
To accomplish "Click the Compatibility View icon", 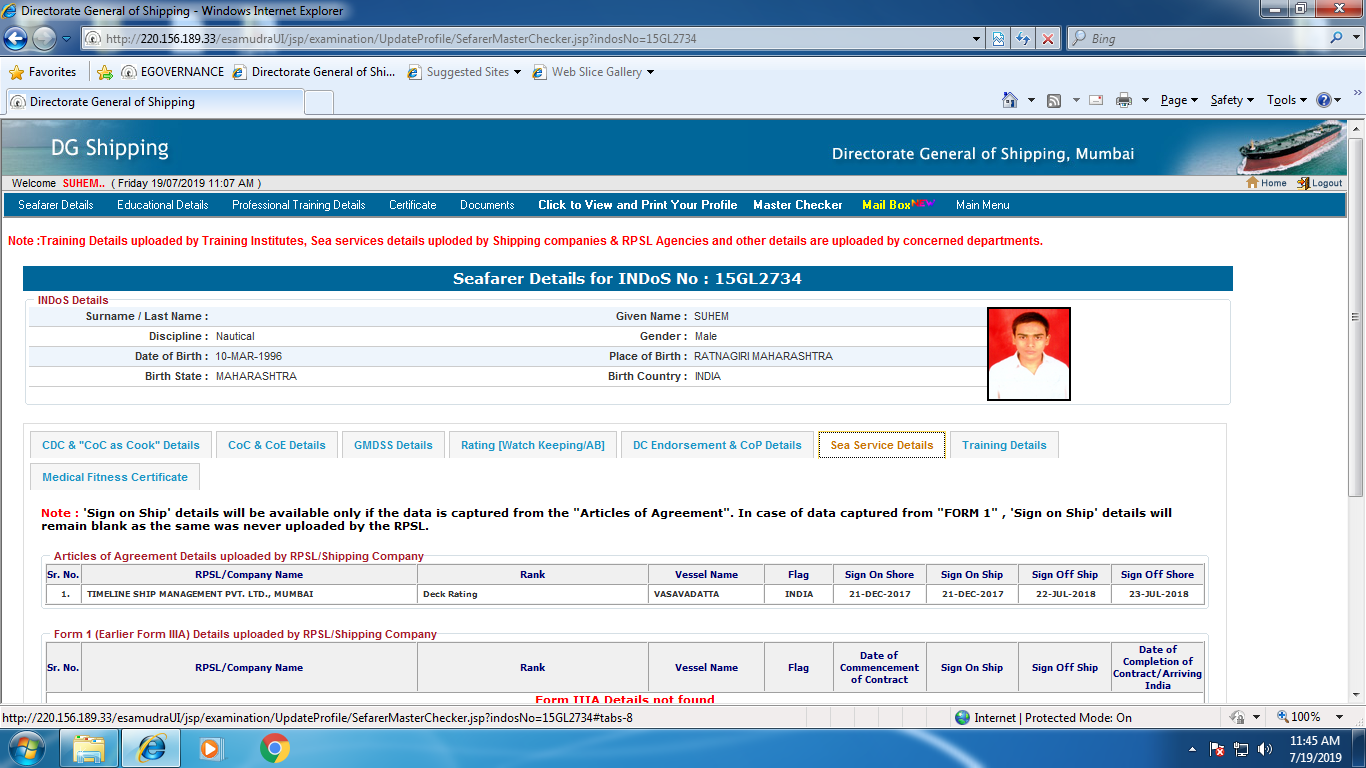I will click(998, 39).
